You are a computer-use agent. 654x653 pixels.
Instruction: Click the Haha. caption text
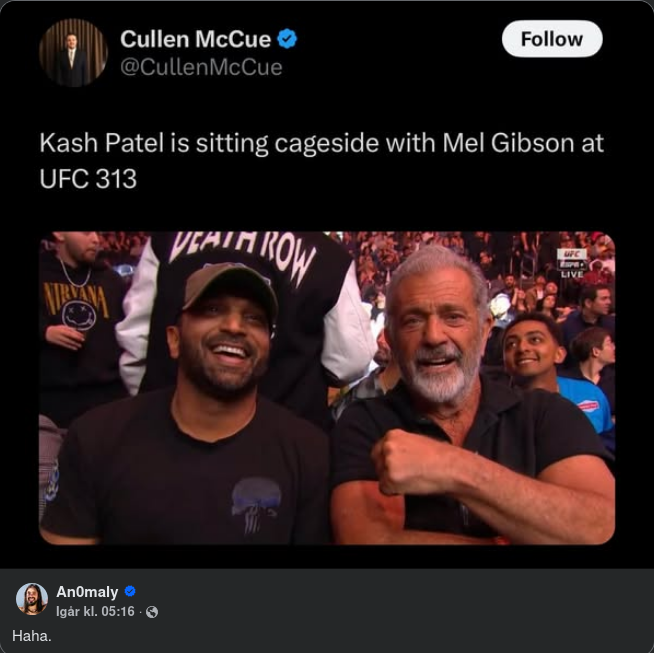pos(32,635)
